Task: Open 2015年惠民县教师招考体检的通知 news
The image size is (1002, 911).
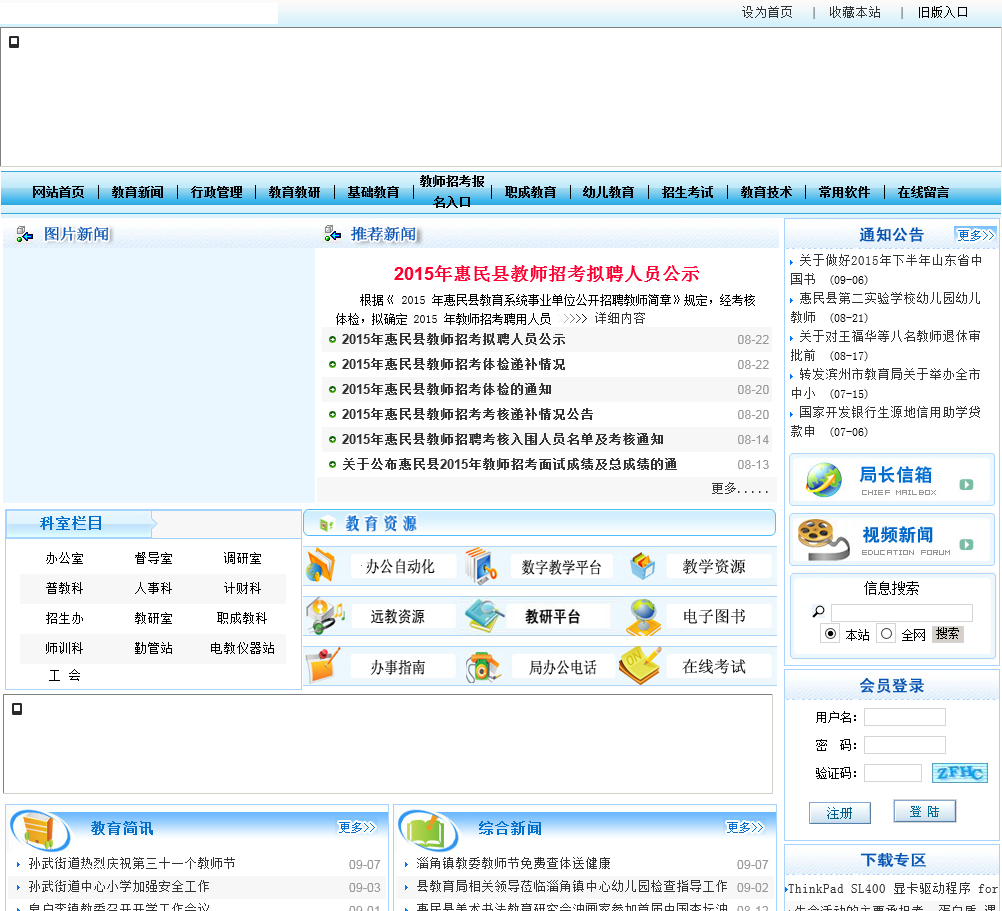Action: click(x=447, y=389)
